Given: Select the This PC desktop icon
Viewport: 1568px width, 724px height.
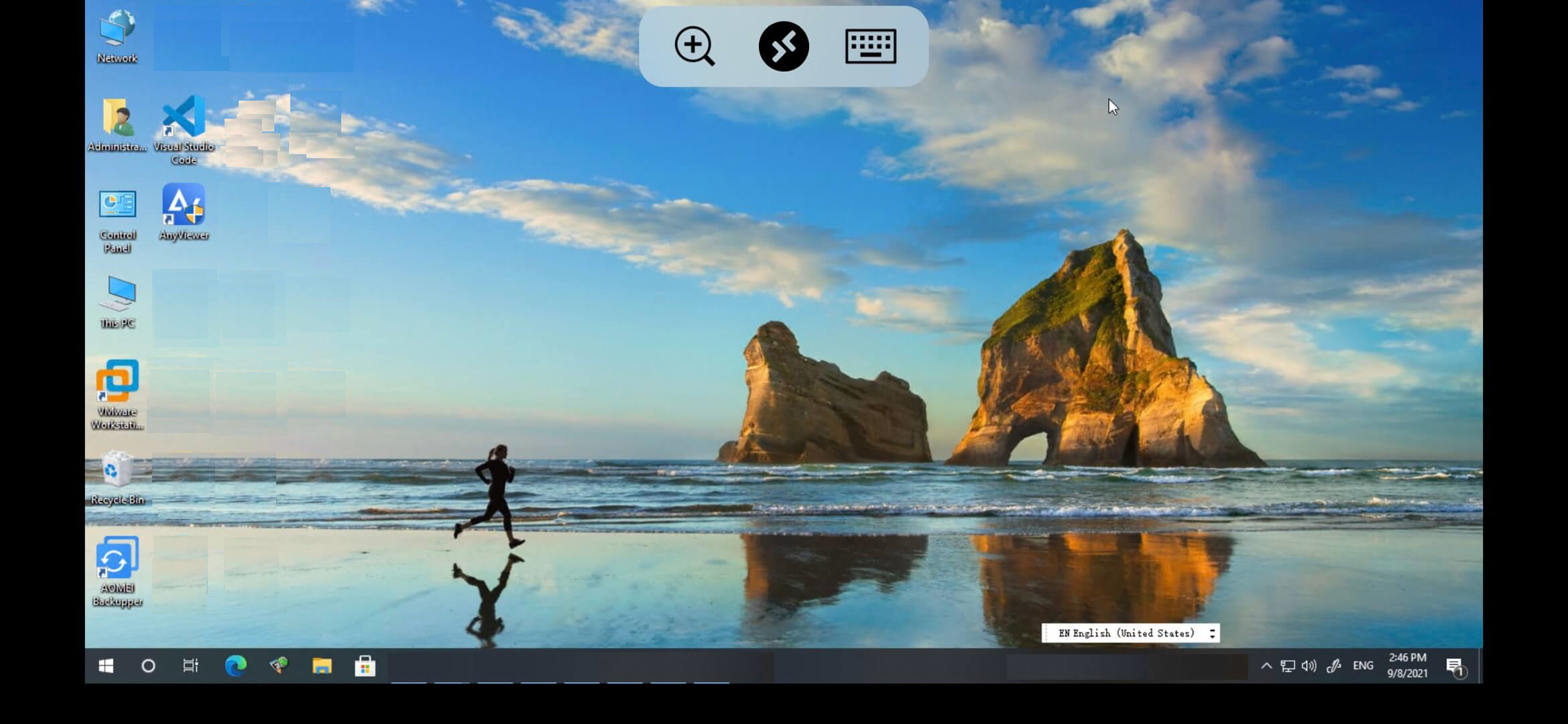Looking at the screenshot, I should [117, 302].
